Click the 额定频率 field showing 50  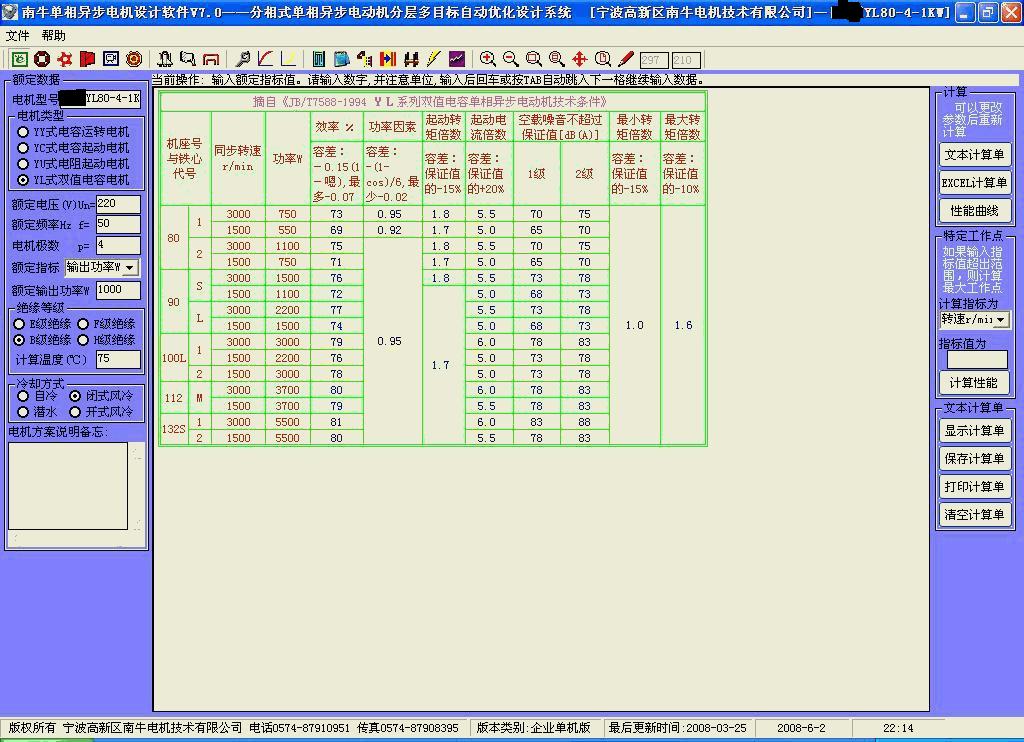[118, 225]
